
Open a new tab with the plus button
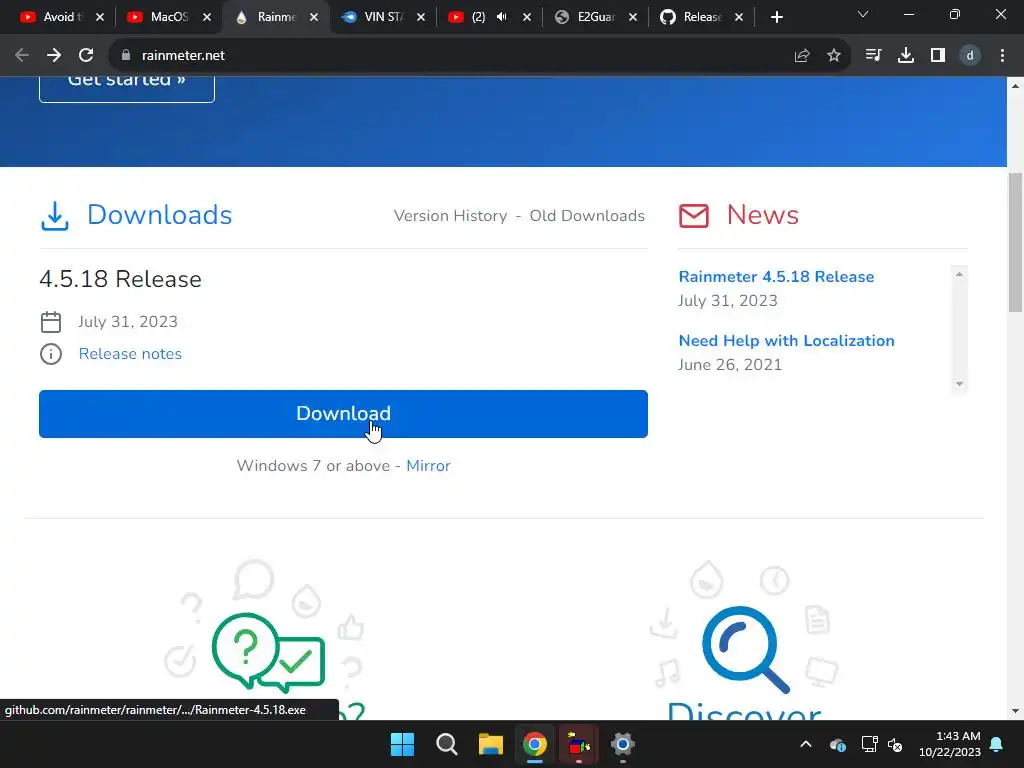[x=776, y=17]
